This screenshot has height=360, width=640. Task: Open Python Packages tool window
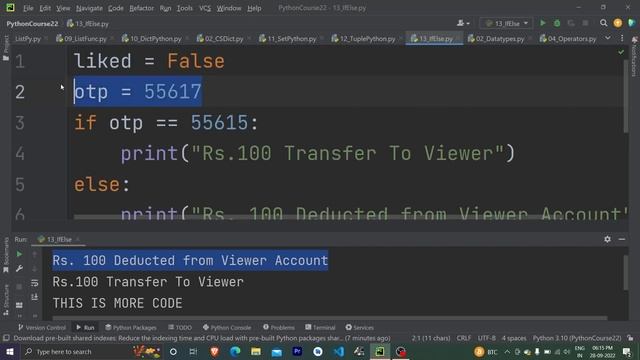[x=131, y=327]
